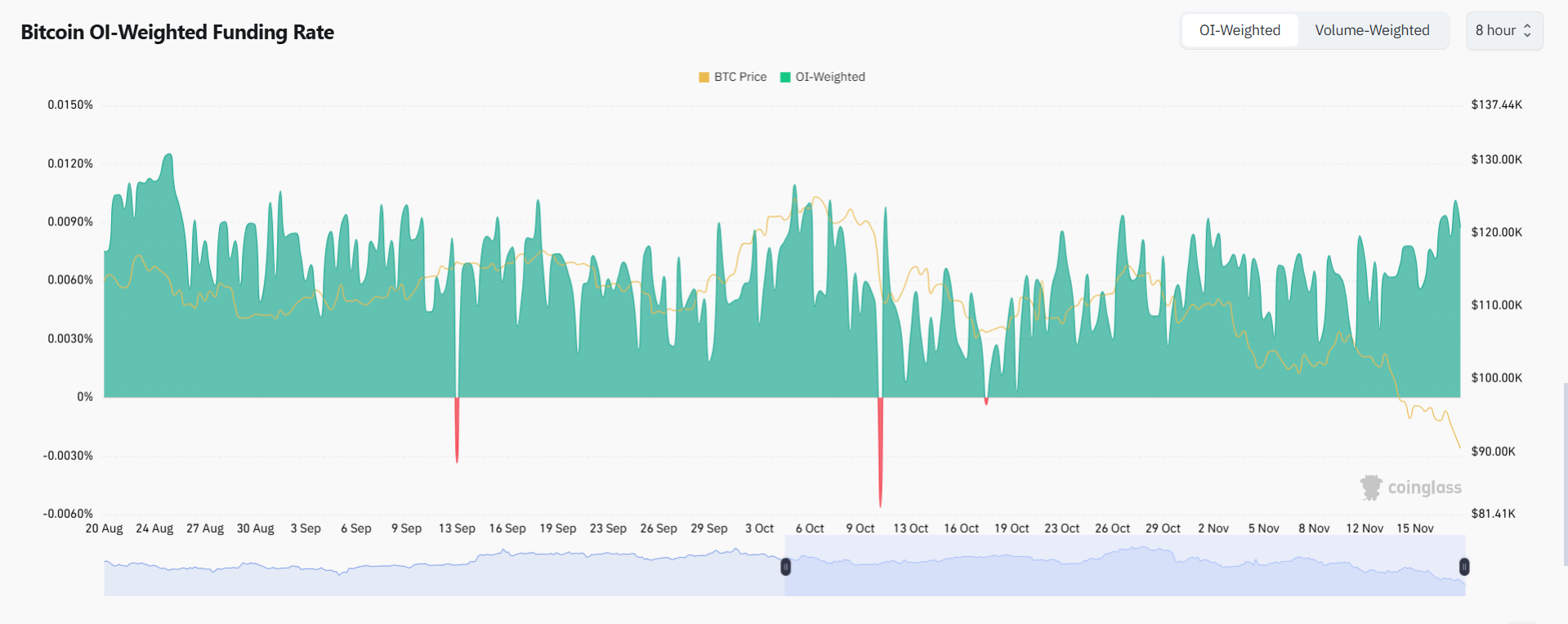
Task: Click the highest green peak near 24 Aug
Action: [x=169, y=155]
